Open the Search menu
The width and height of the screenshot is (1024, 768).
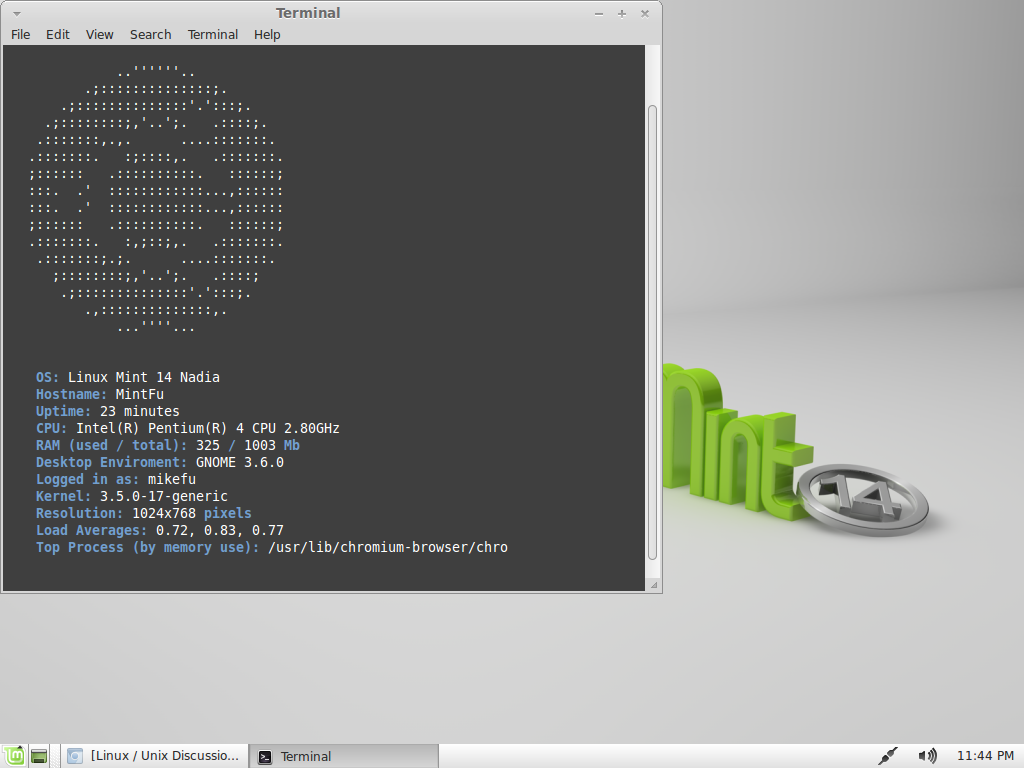150,34
